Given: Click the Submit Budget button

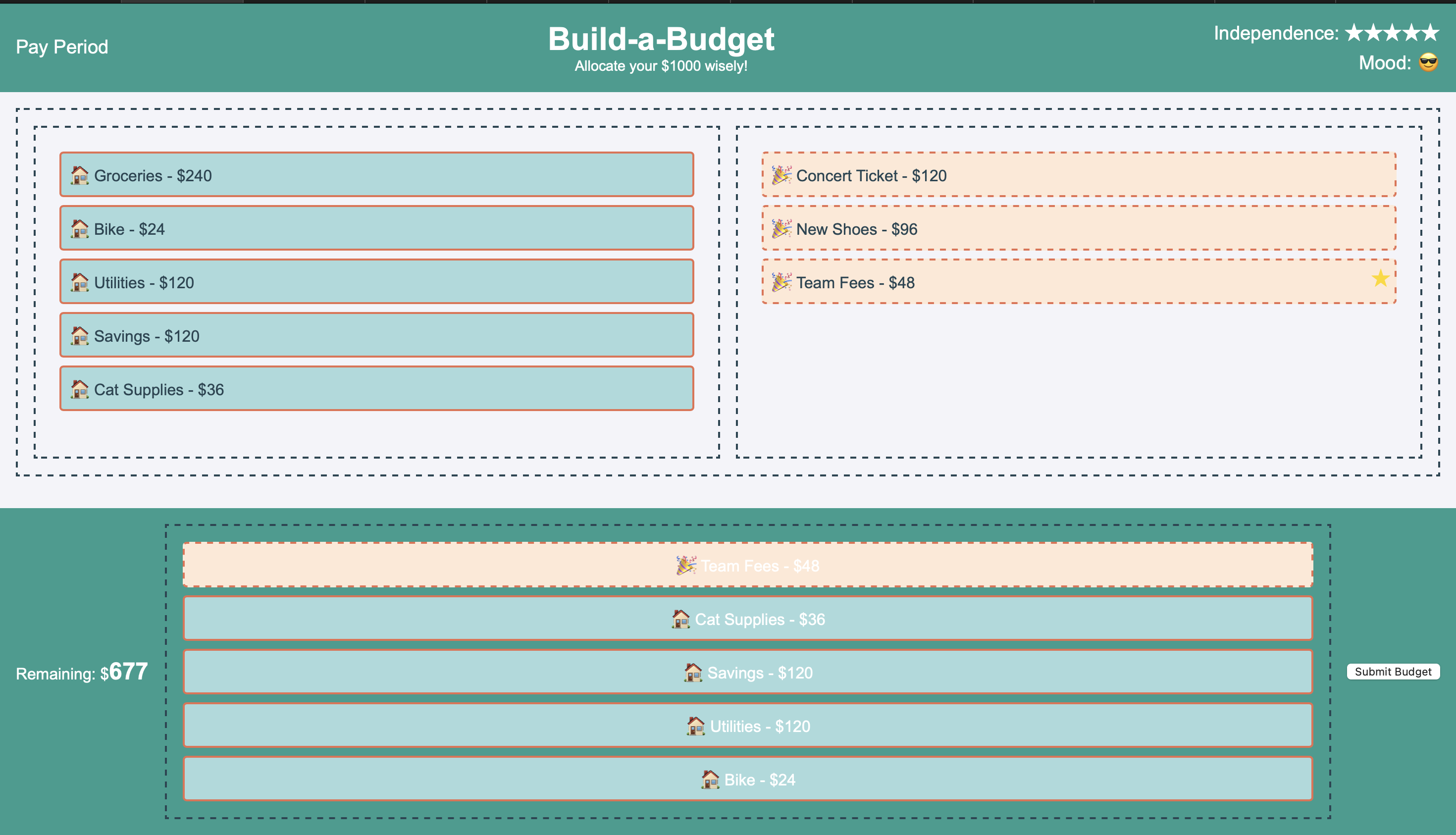Looking at the screenshot, I should [1392, 672].
